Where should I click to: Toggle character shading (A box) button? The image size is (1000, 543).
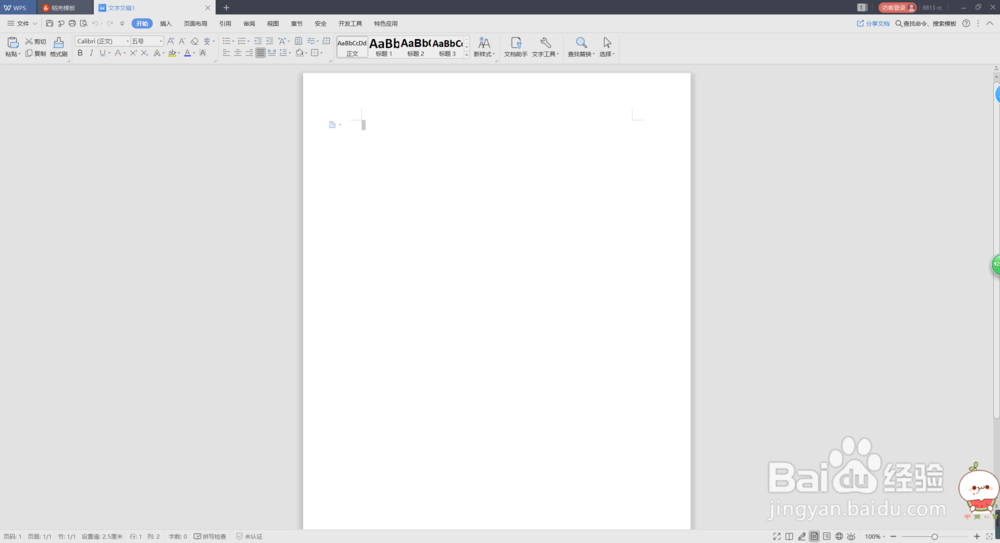point(203,53)
